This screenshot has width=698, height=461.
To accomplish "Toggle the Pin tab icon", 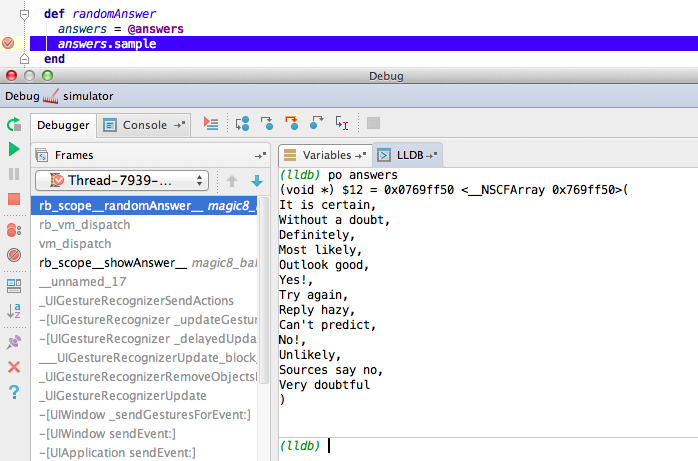I will [x=14, y=342].
